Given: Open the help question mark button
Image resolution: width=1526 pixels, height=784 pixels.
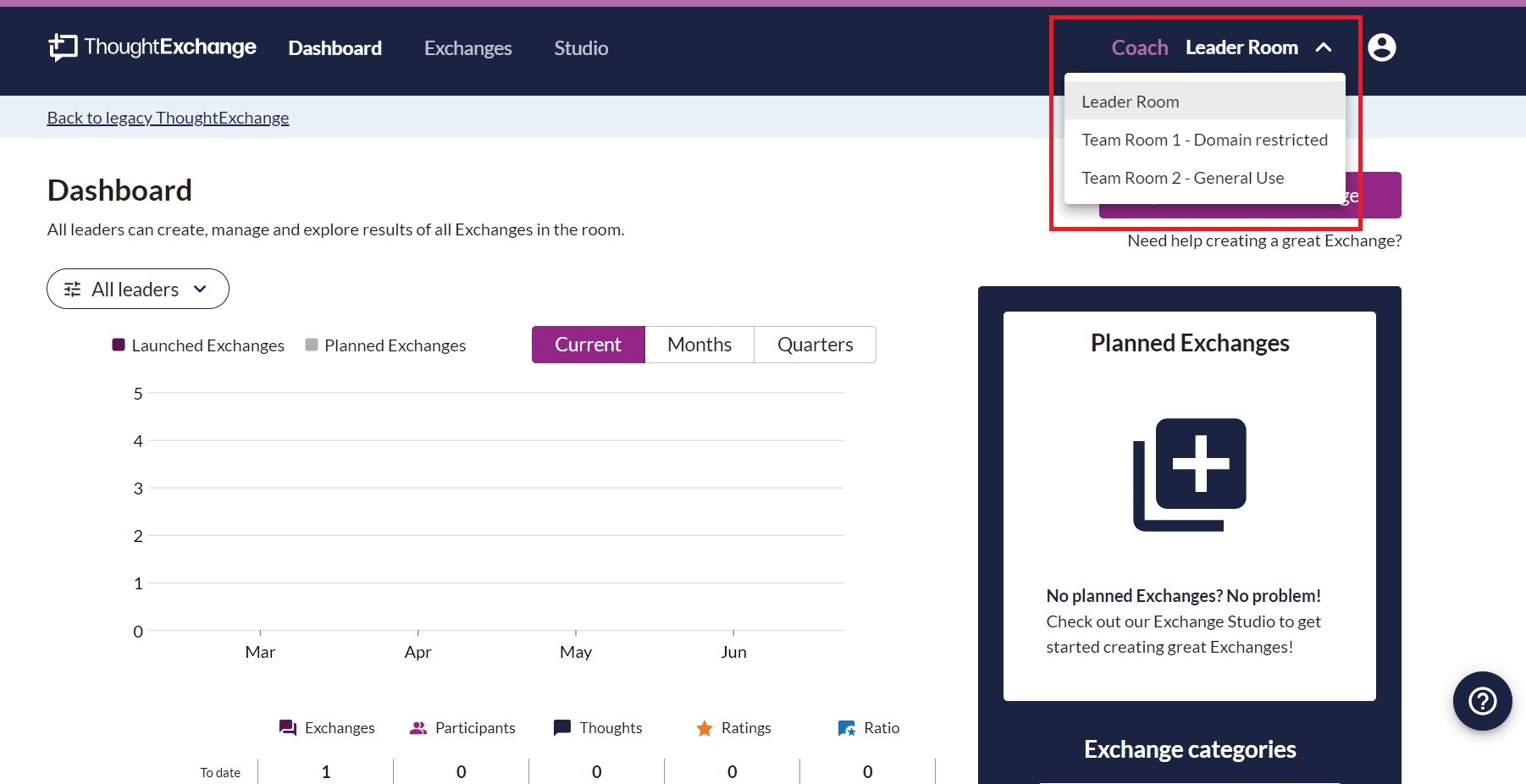Looking at the screenshot, I should point(1483,701).
